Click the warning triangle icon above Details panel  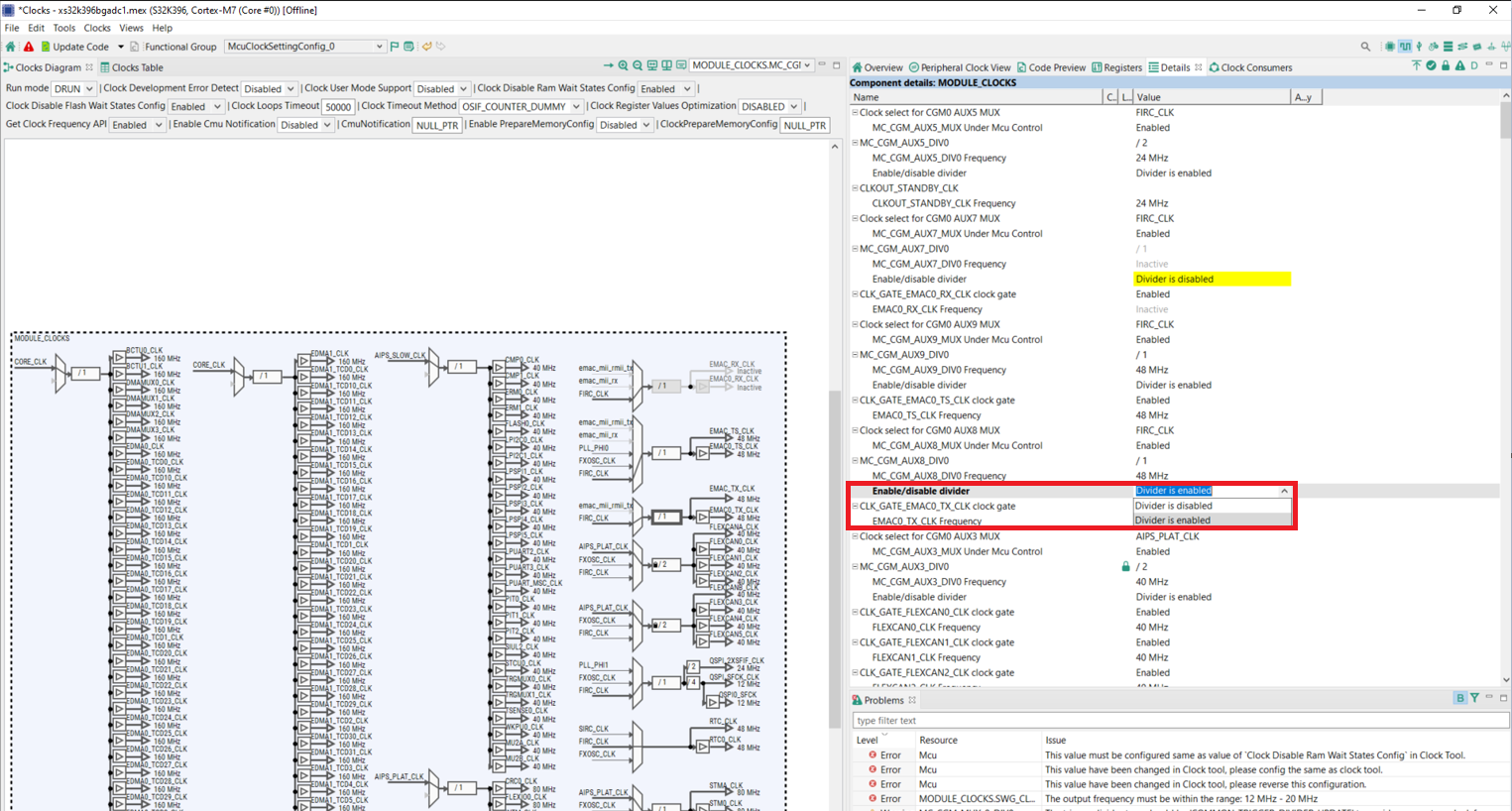coord(1459,64)
